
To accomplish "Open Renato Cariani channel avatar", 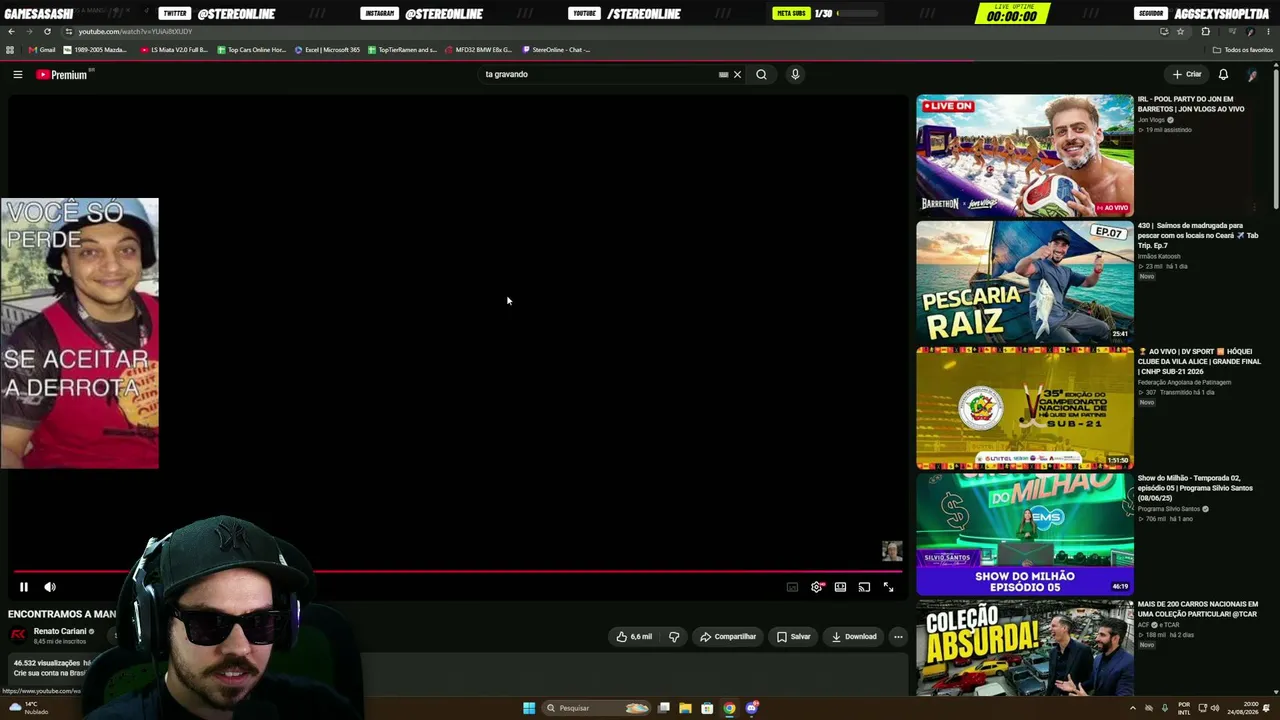I will coord(18,635).
